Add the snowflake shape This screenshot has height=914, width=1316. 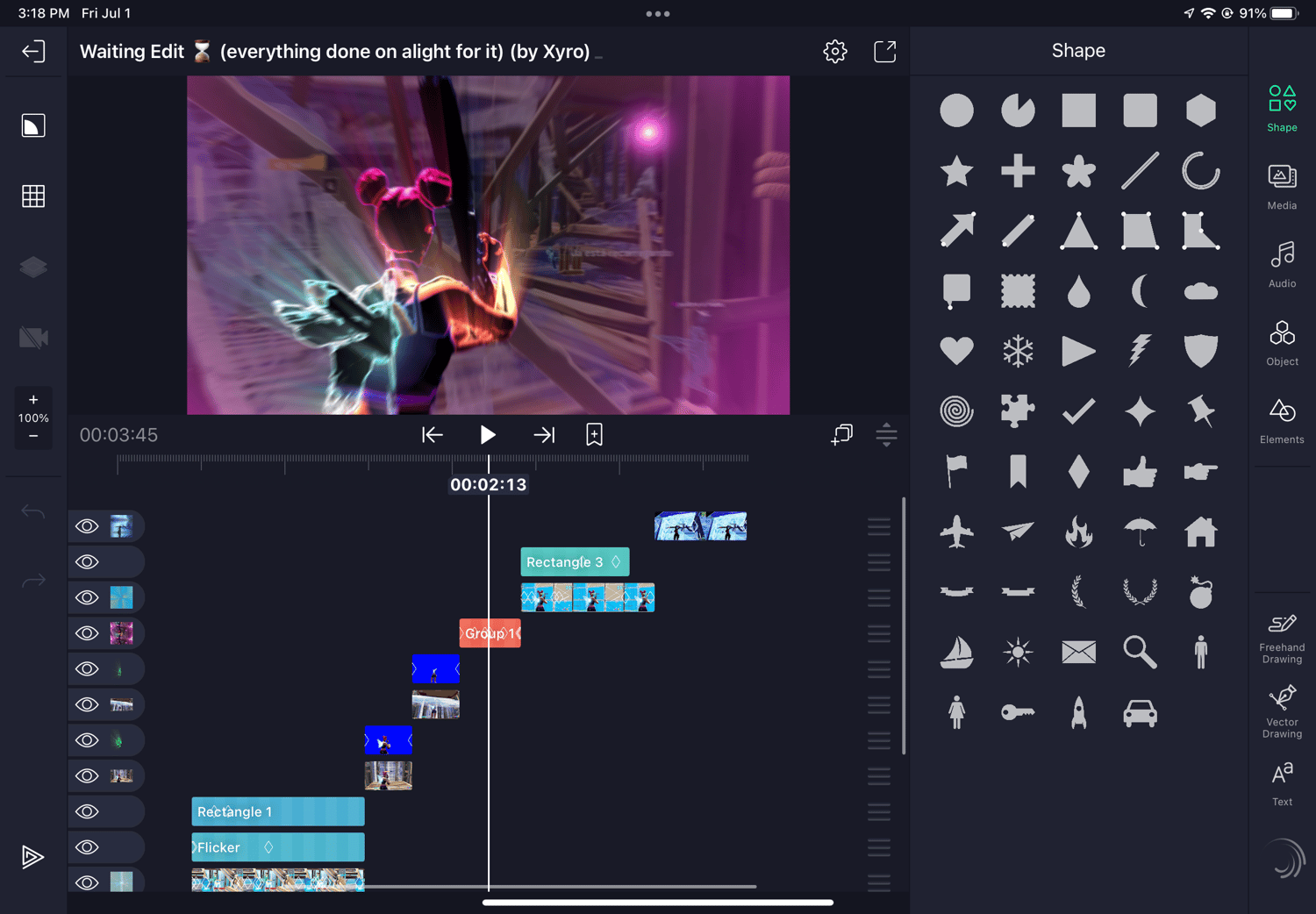click(x=1018, y=351)
